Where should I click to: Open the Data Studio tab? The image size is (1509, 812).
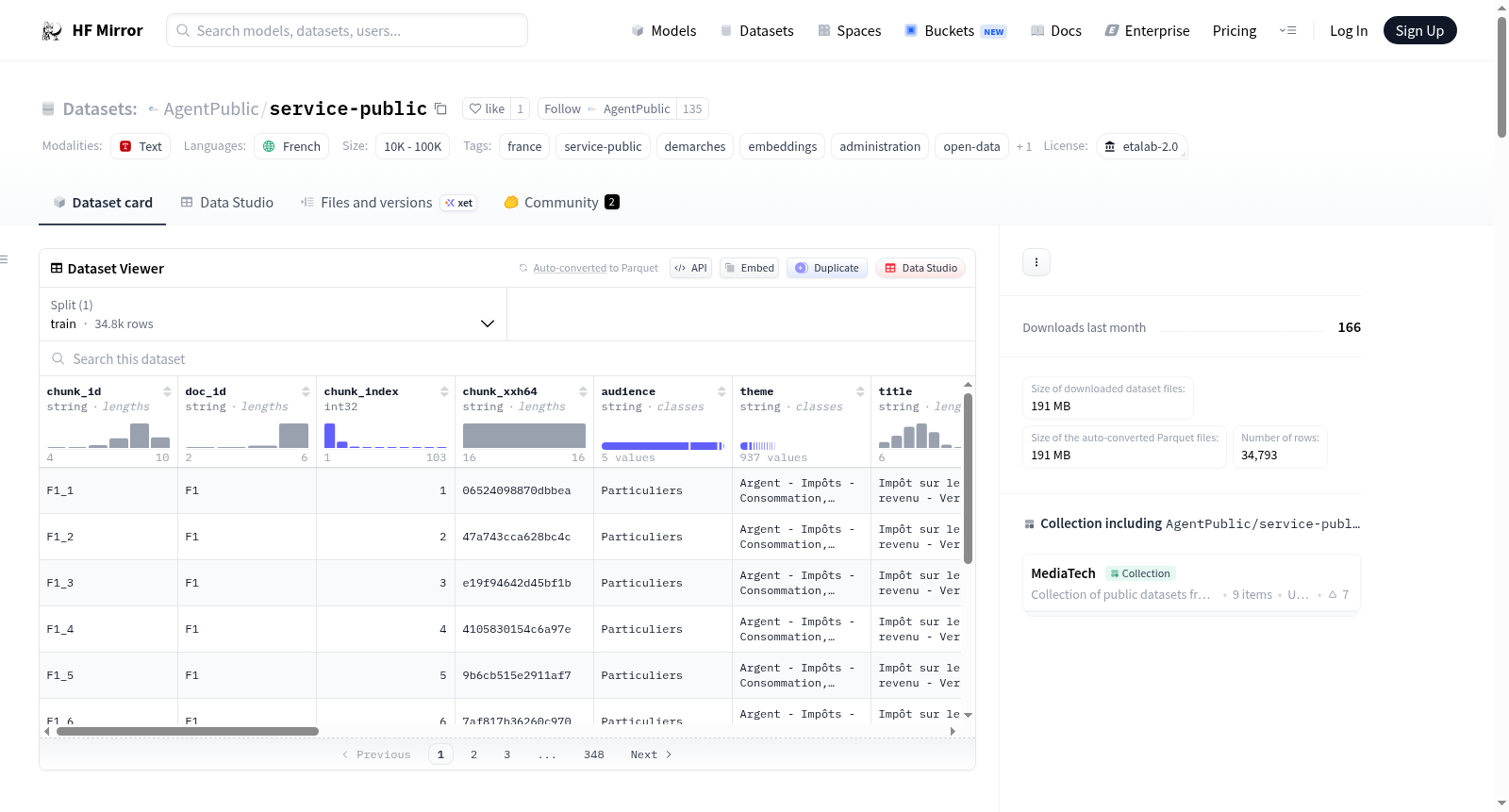[227, 202]
